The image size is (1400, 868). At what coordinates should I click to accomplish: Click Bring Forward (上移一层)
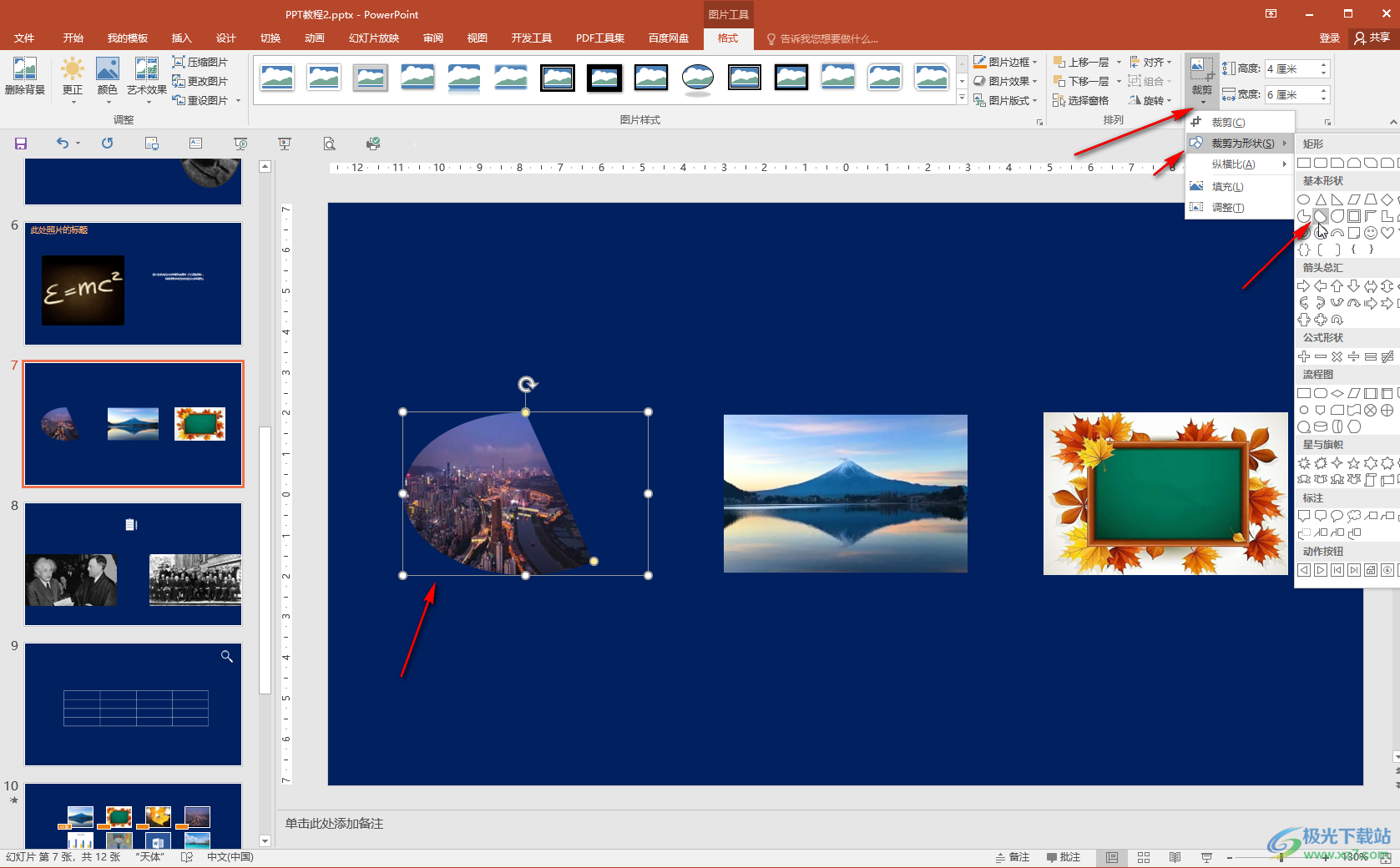click(x=1082, y=63)
